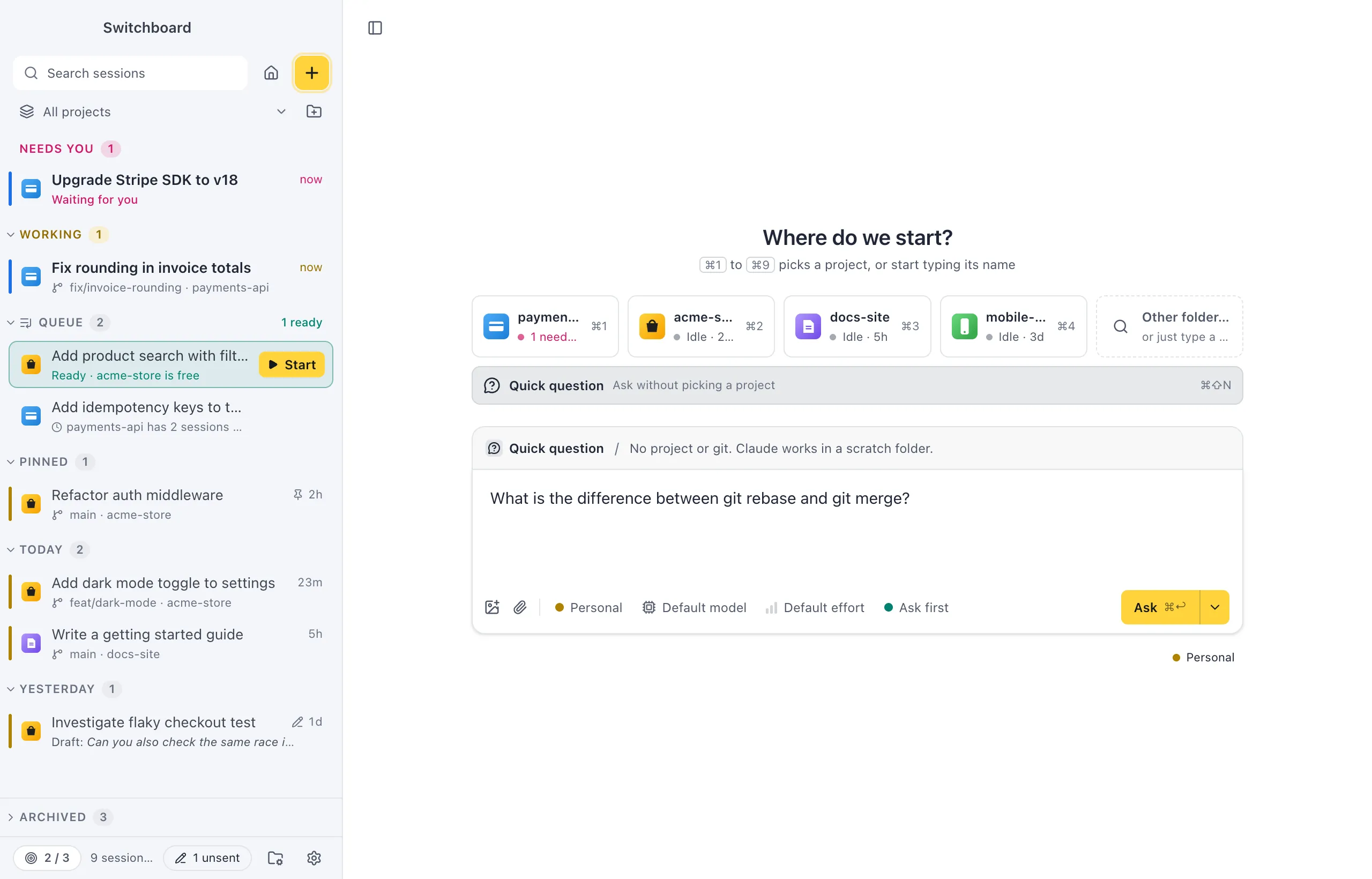The width and height of the screenshot is (1372, 879).
Task: Show the 1 unsent drafts
Action: [x=207, y=858]
